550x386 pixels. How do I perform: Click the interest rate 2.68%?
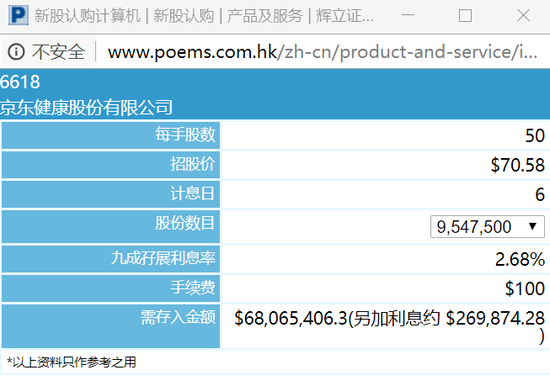pos(520,259)
